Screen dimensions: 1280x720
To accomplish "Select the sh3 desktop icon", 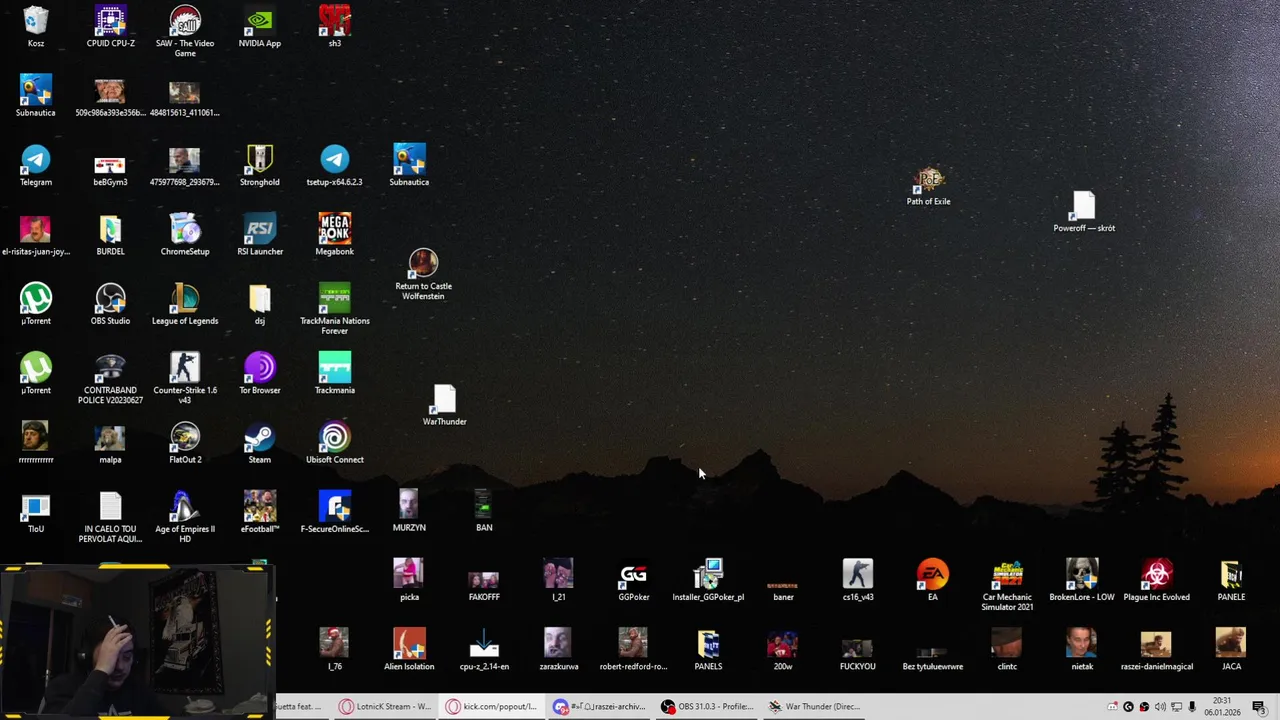I will pyautogui.click(x=335, y=26).
